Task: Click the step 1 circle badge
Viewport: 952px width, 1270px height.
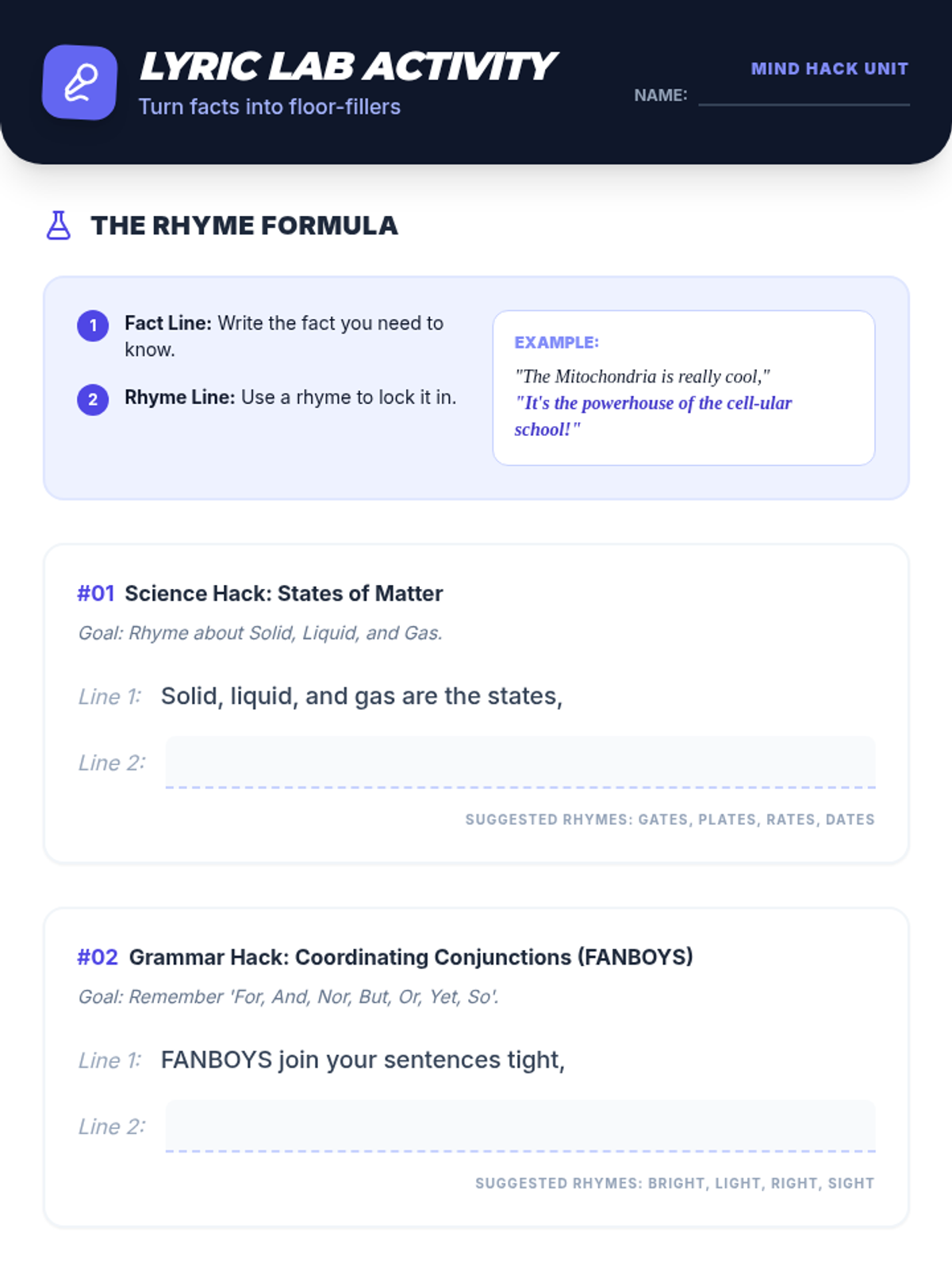Action: click(x=93, y=325)
